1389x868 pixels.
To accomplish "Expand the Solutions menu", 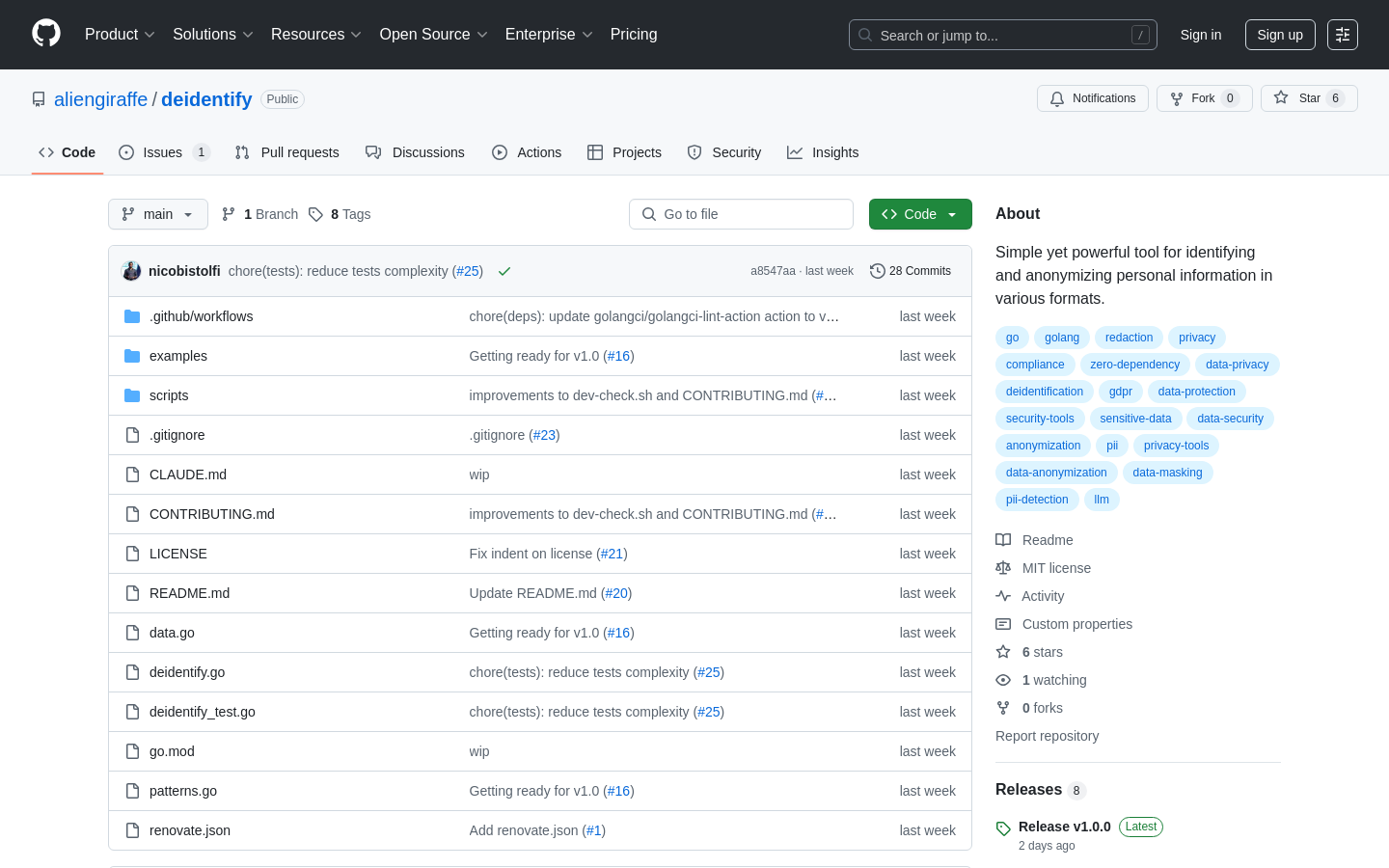I will pyautogui.click(x=213, y=35).
